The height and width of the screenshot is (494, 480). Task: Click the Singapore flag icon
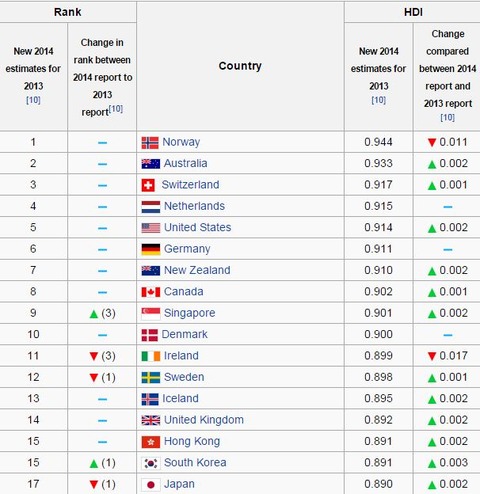150,314
